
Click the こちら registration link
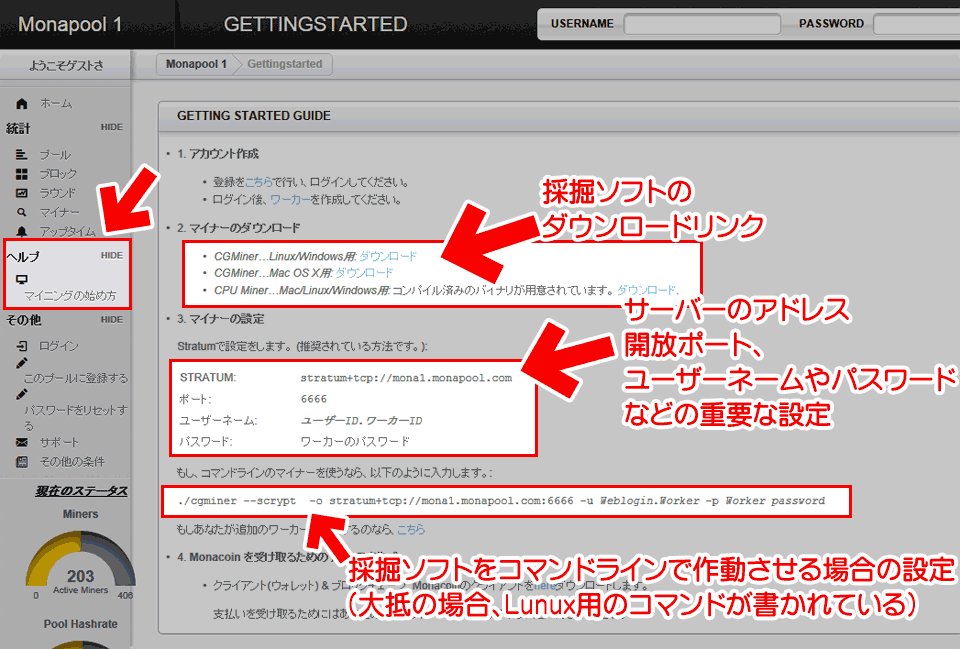[x=258, y=182]
